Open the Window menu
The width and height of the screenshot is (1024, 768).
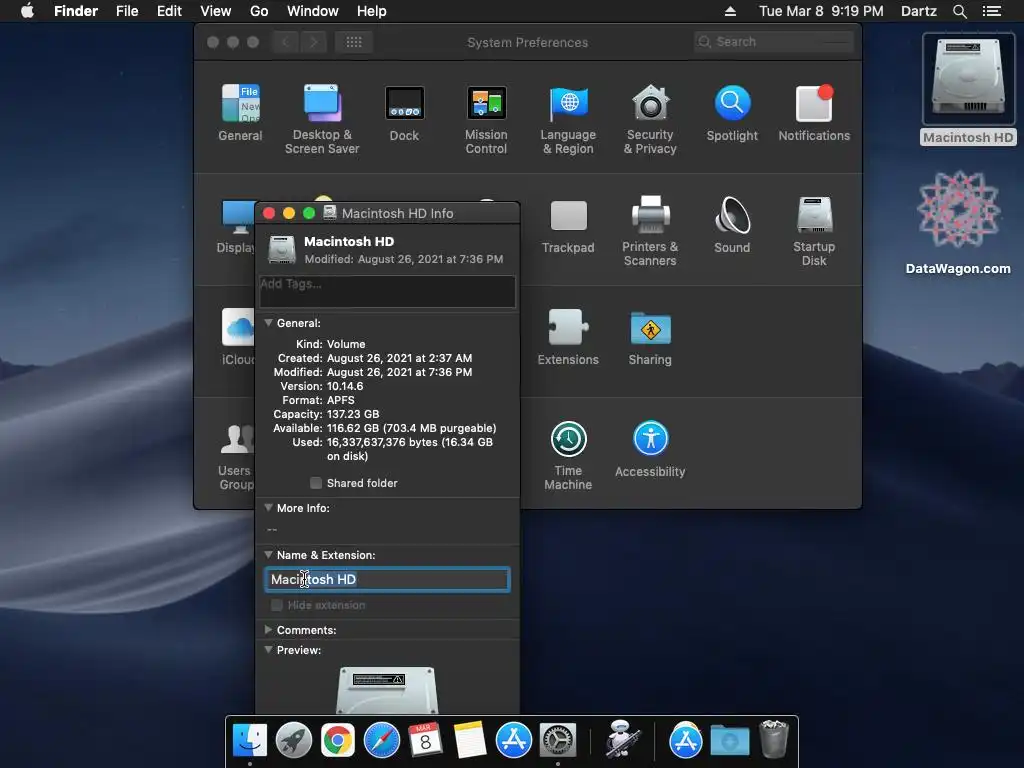click(313, 11)
